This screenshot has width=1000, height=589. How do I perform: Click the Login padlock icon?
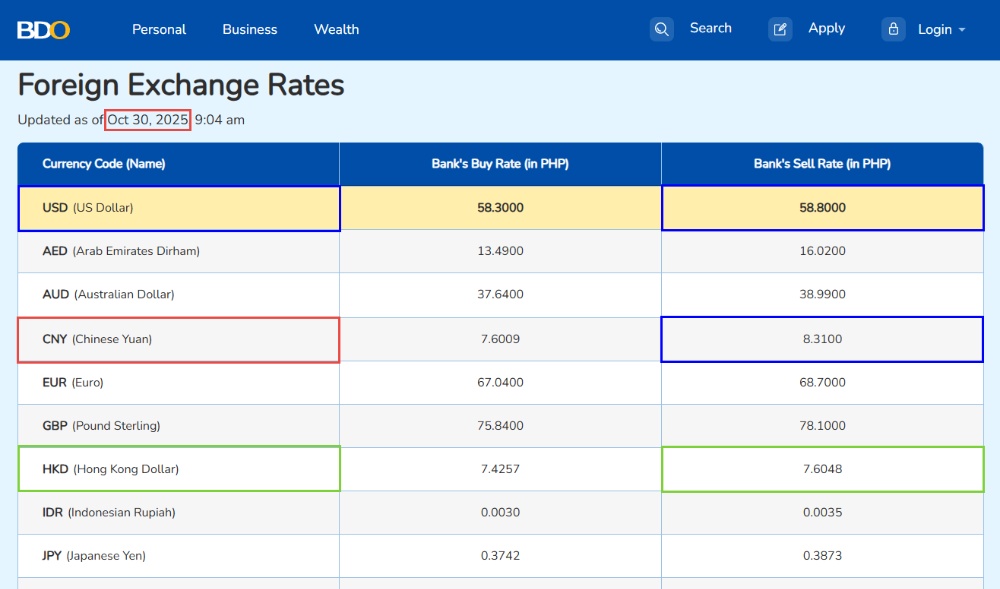(x=893, y=29)
